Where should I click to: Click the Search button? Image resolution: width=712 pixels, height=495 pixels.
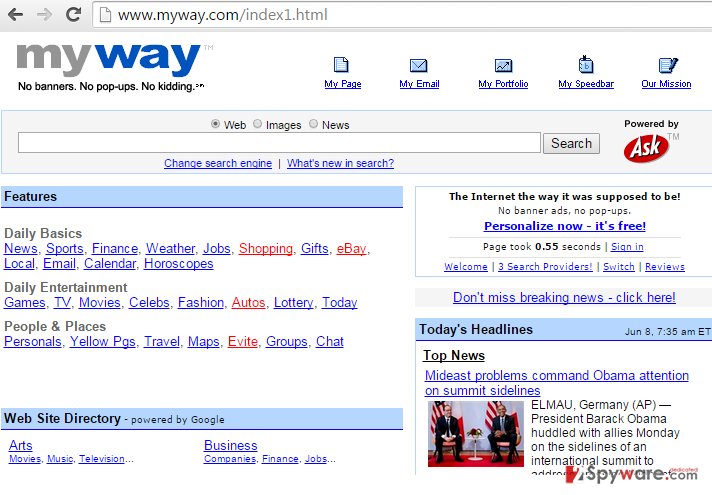tap(571, 144)
